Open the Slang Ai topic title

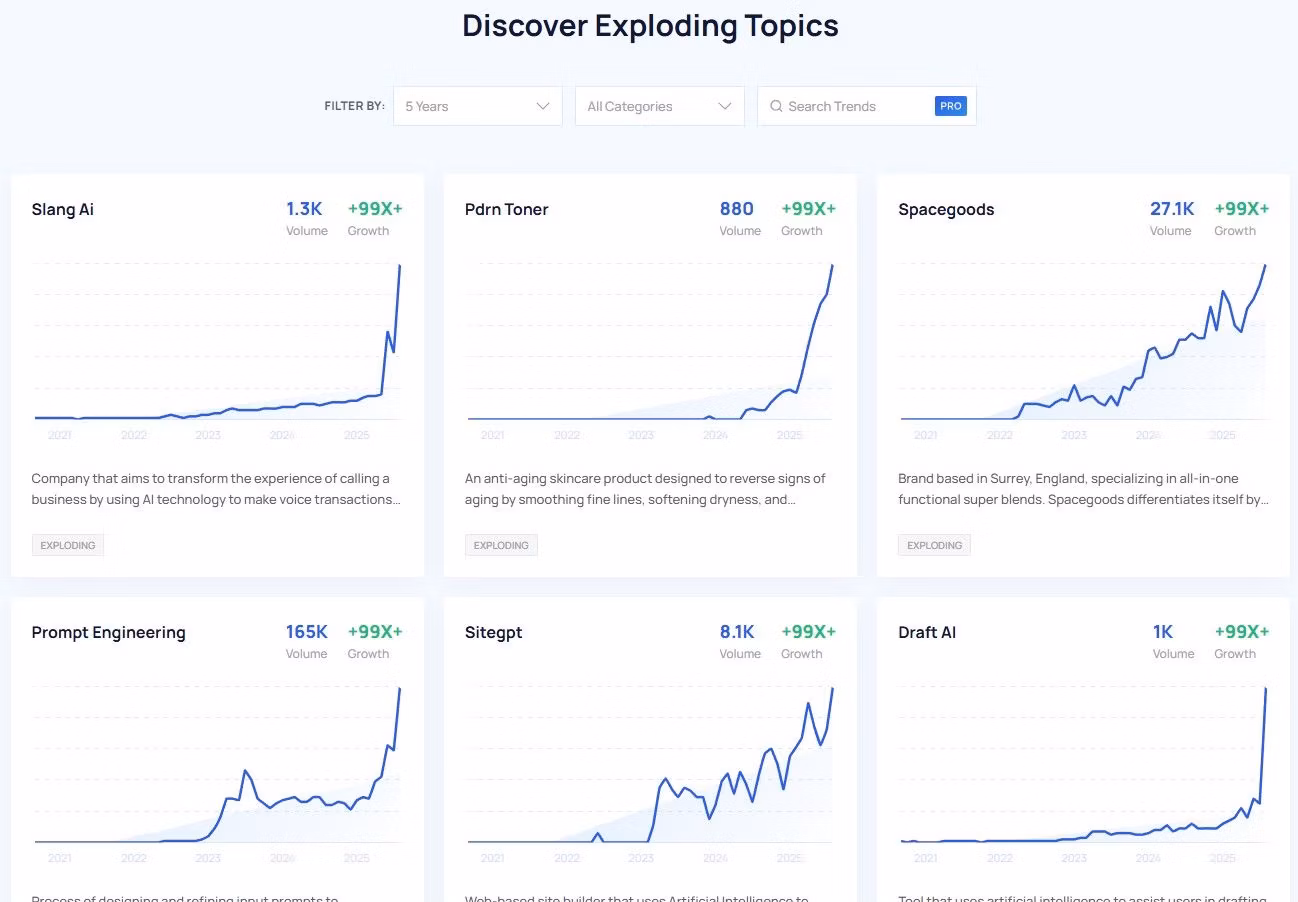point(63,209)
